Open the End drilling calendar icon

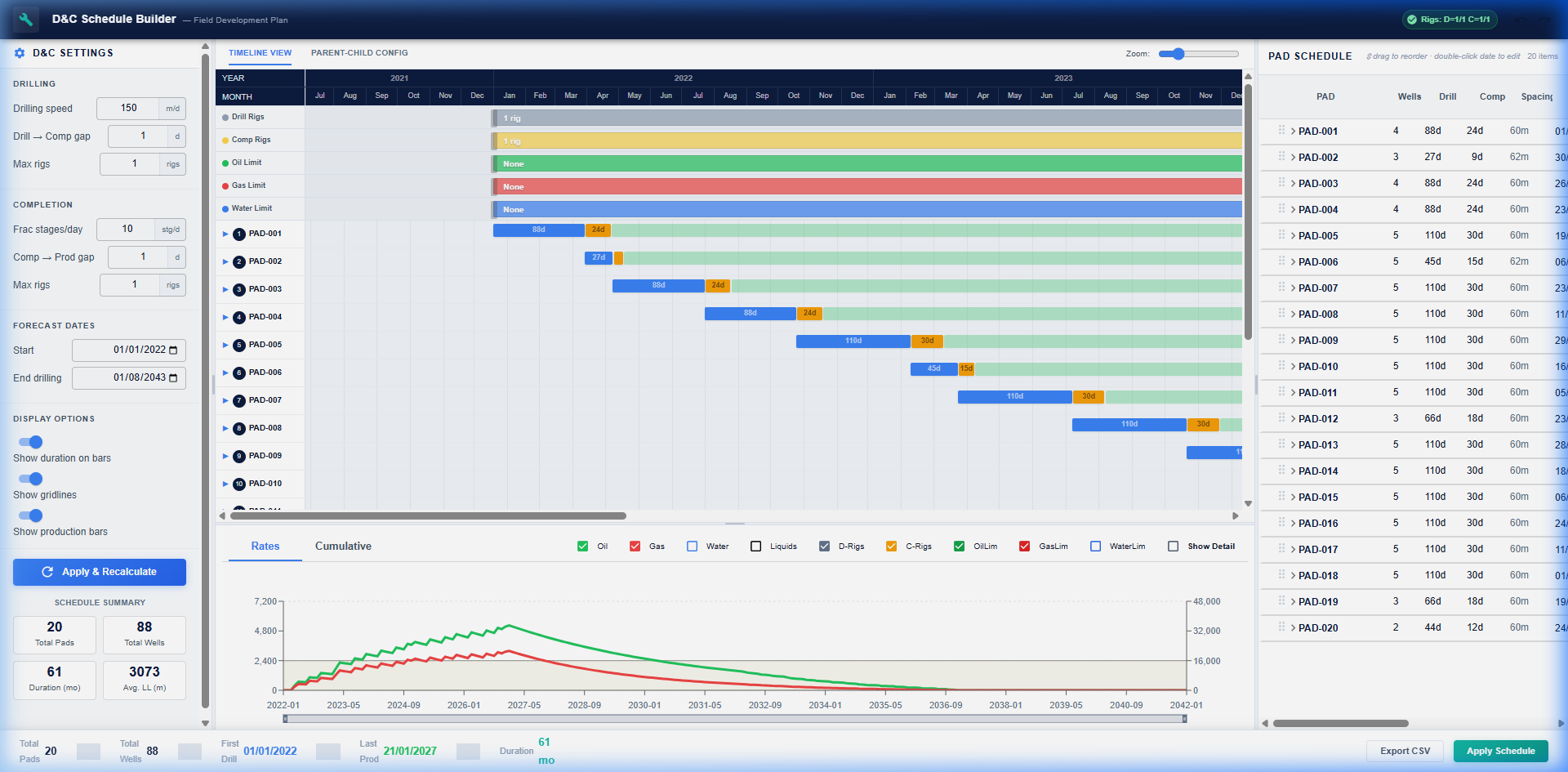coord(173,378)
